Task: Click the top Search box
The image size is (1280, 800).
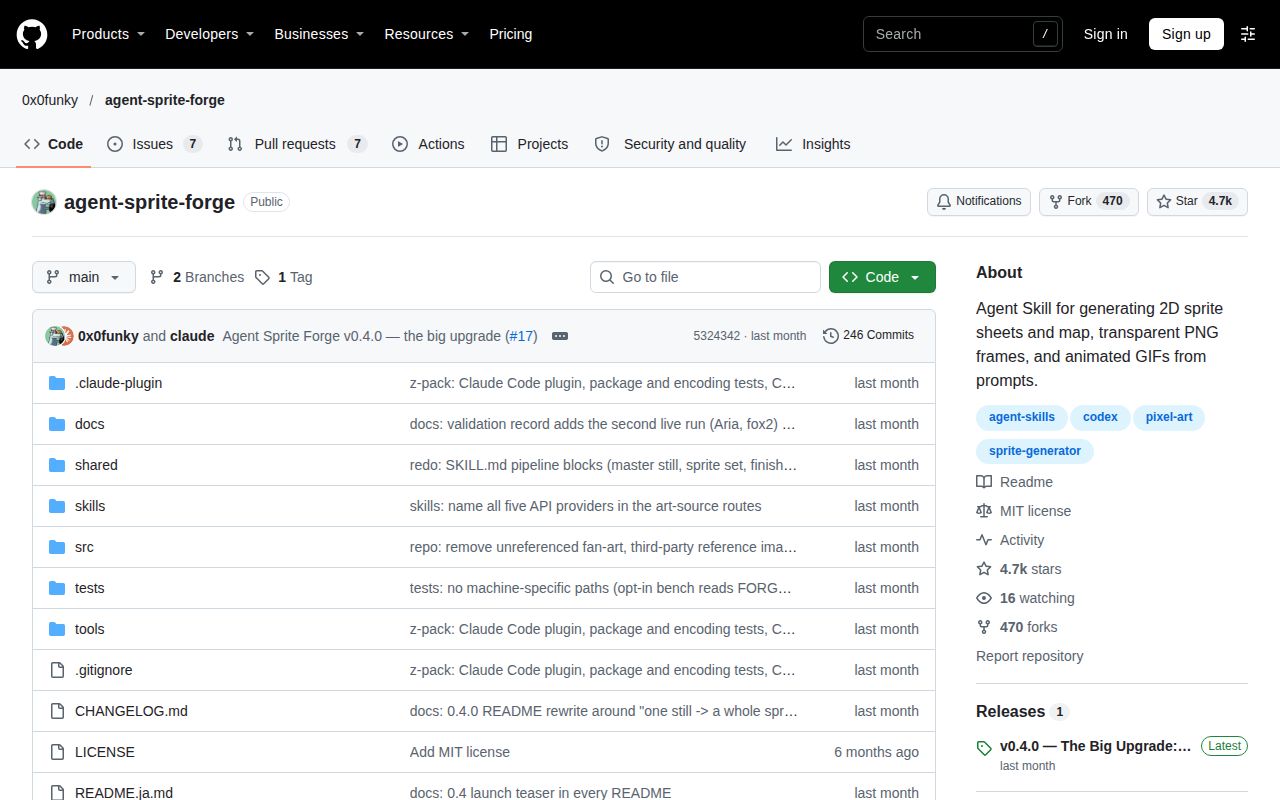Action: pos(963,34)
